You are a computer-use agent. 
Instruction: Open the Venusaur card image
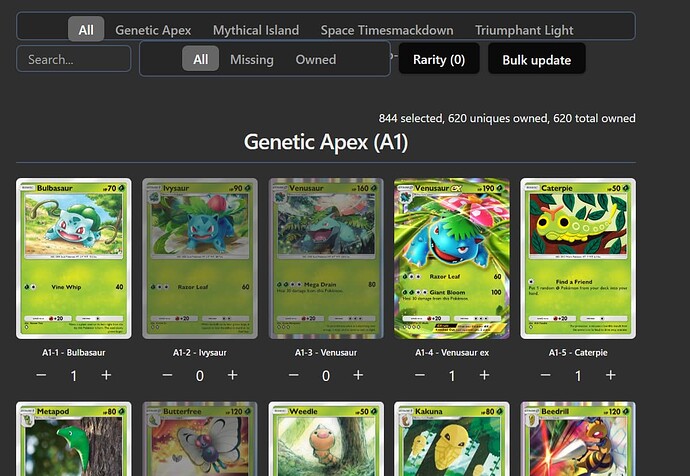pyautogui.click(x=326, y=259)
